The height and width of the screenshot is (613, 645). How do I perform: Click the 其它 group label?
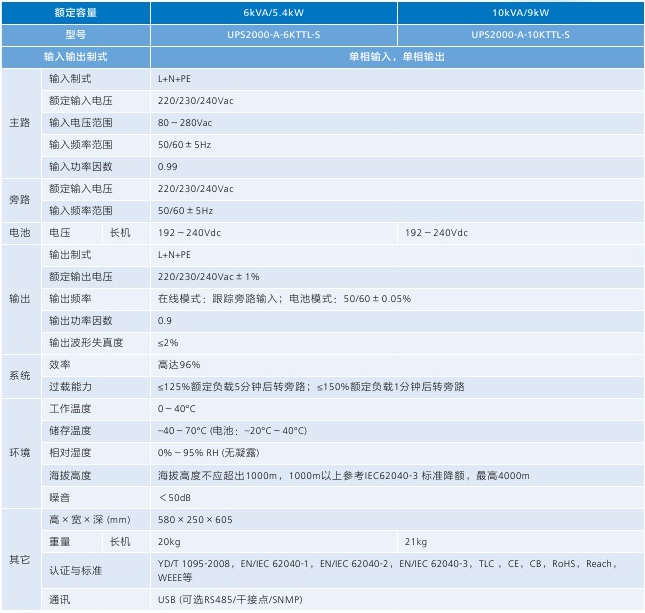click(x=20, y=560)
